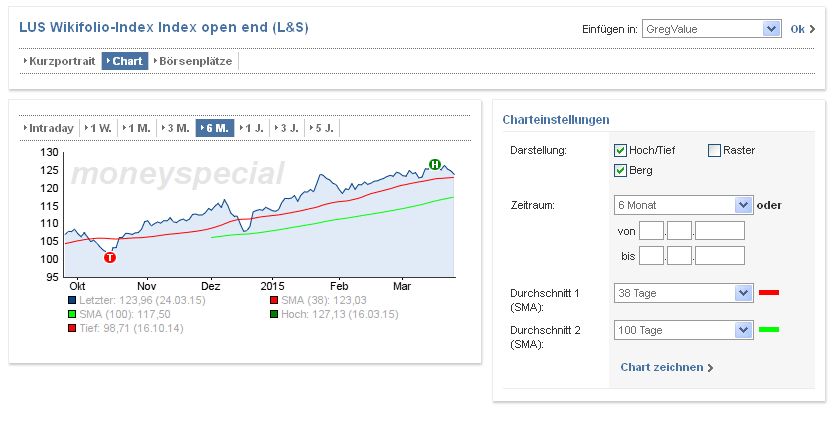Select the 1 J. time range
This screenshot has height=424, width=836.
(x=254, y=128)
